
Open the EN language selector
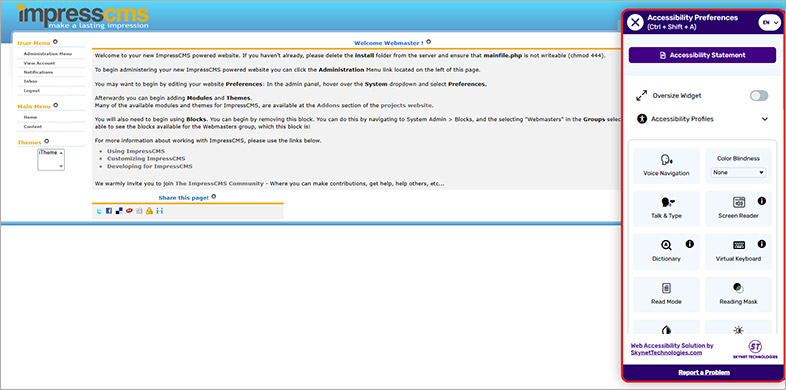click(x=769, y=22)
